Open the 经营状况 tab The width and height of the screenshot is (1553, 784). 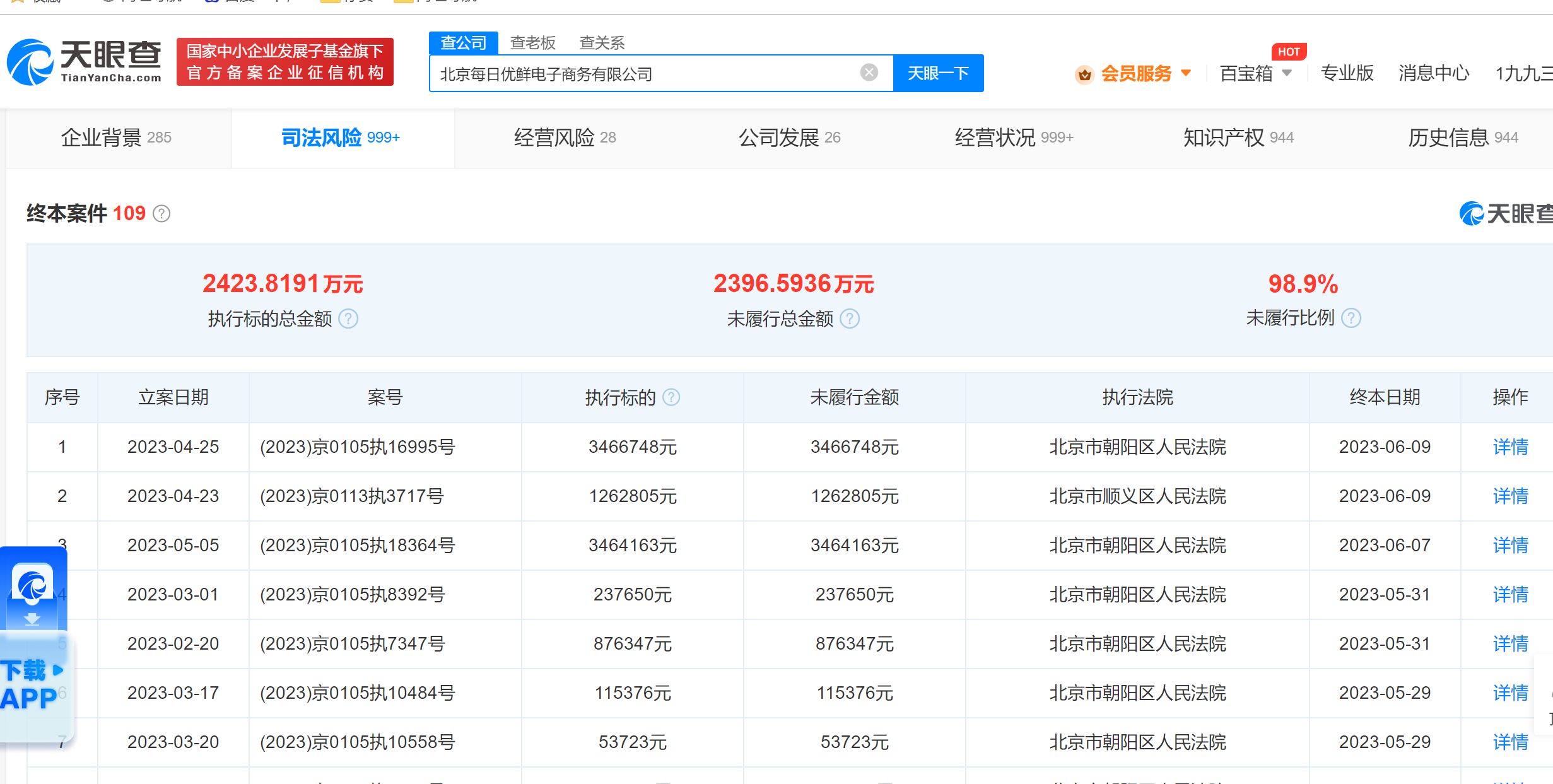[1014, 137]
